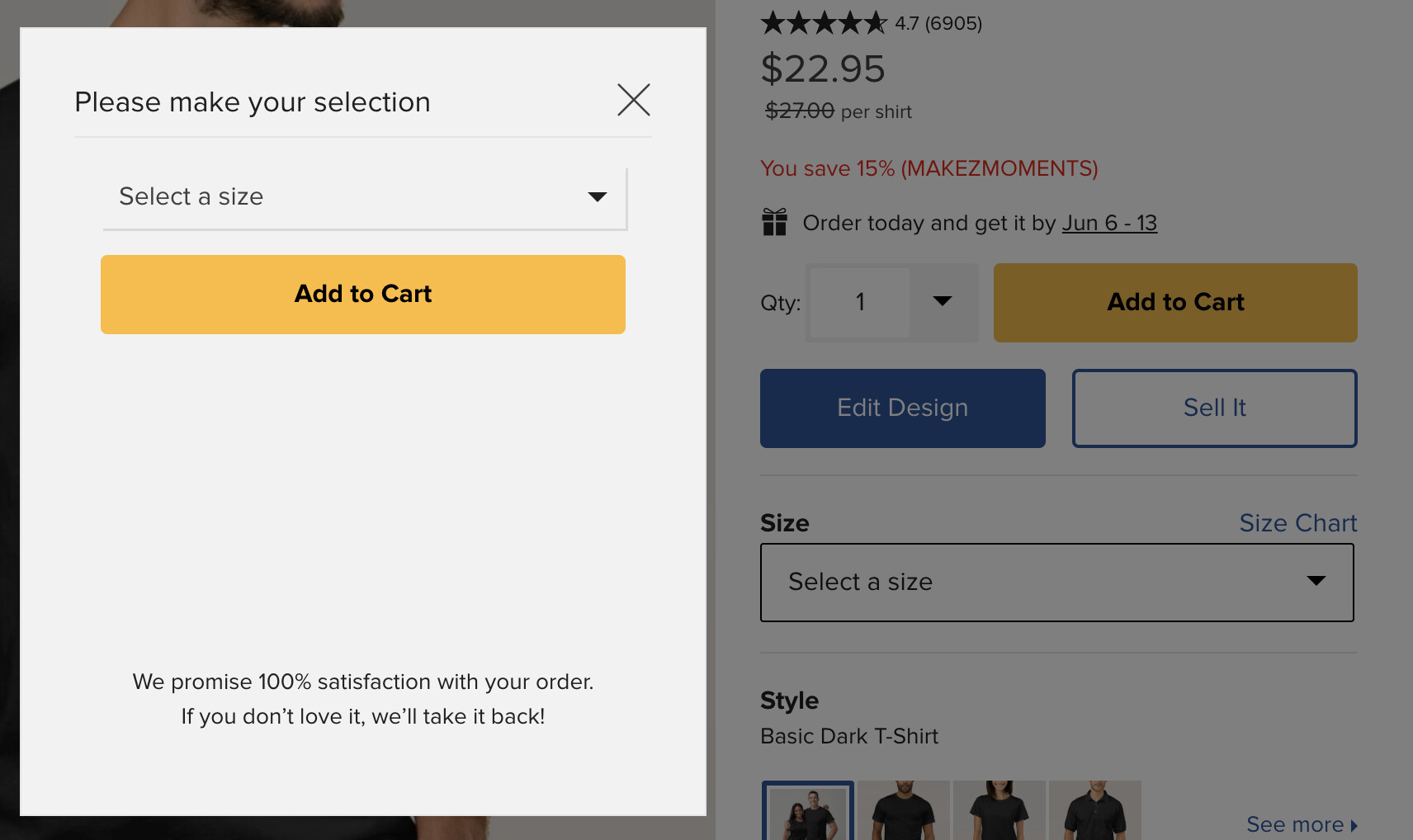1413x840 pixels.
Task: Click the page's Add to Cart button
Action: 1175,303
